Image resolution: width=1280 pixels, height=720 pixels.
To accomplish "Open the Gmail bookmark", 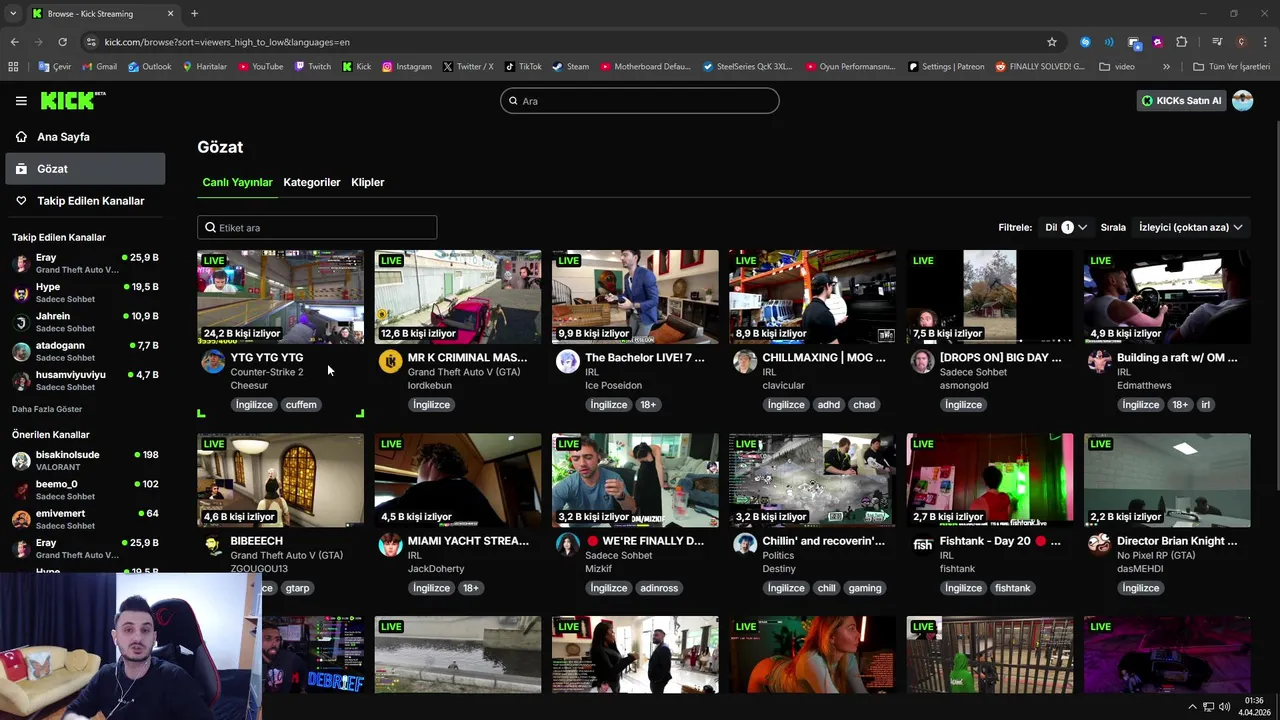I will (99, 67).
